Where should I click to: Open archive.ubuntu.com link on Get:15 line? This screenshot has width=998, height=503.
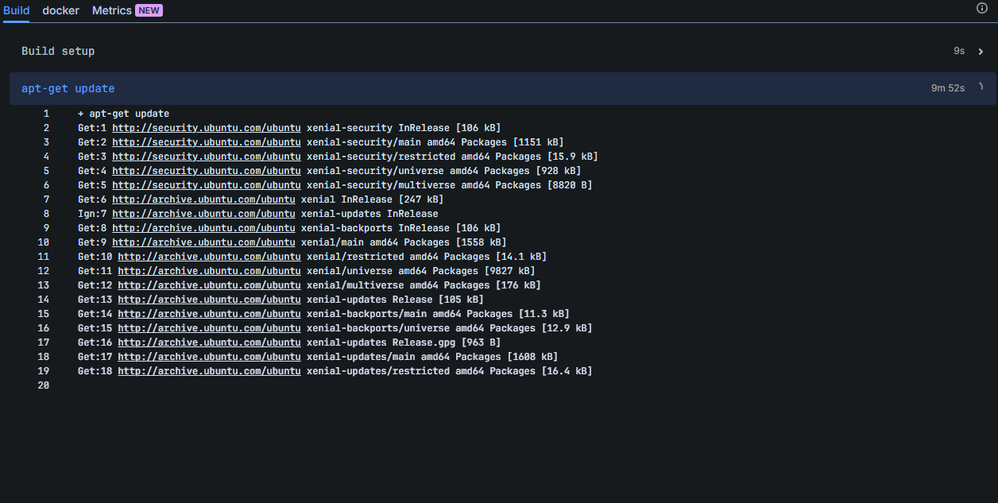pyautogui.click(x=209, y=329)
